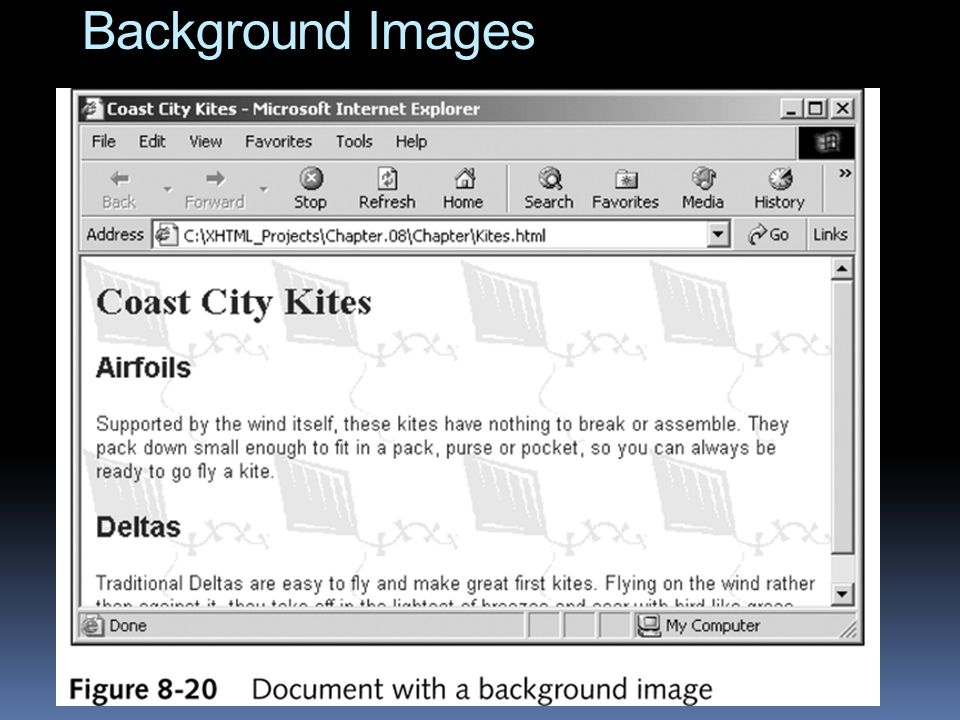Click the status bar page icon

[92, 626]
